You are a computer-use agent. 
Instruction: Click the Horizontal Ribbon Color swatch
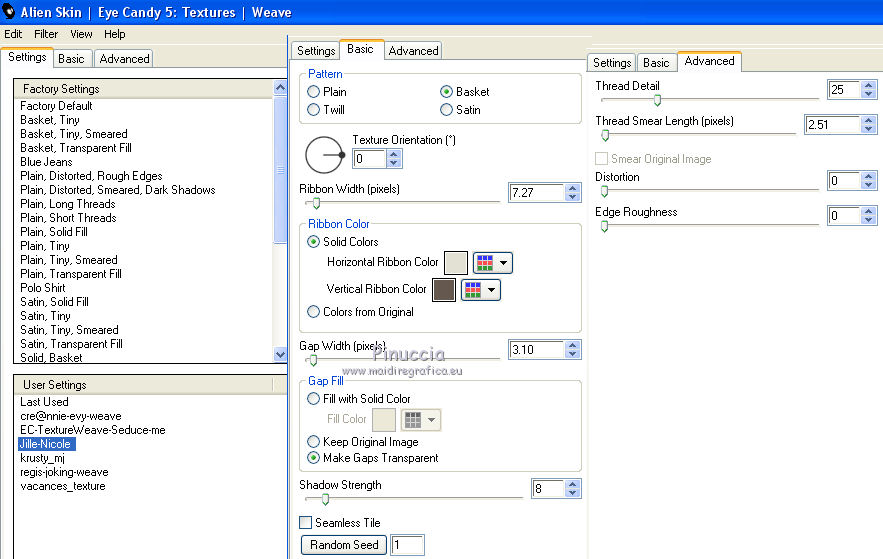point(456,263)
